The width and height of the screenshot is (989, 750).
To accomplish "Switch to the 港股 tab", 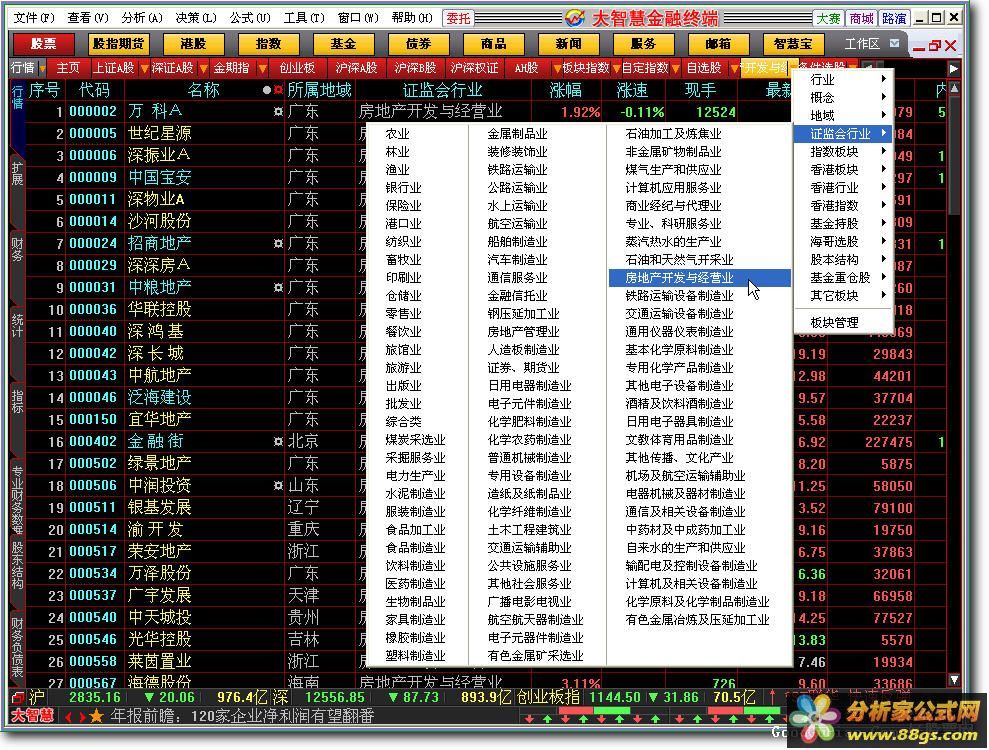I will coord(193,44).
